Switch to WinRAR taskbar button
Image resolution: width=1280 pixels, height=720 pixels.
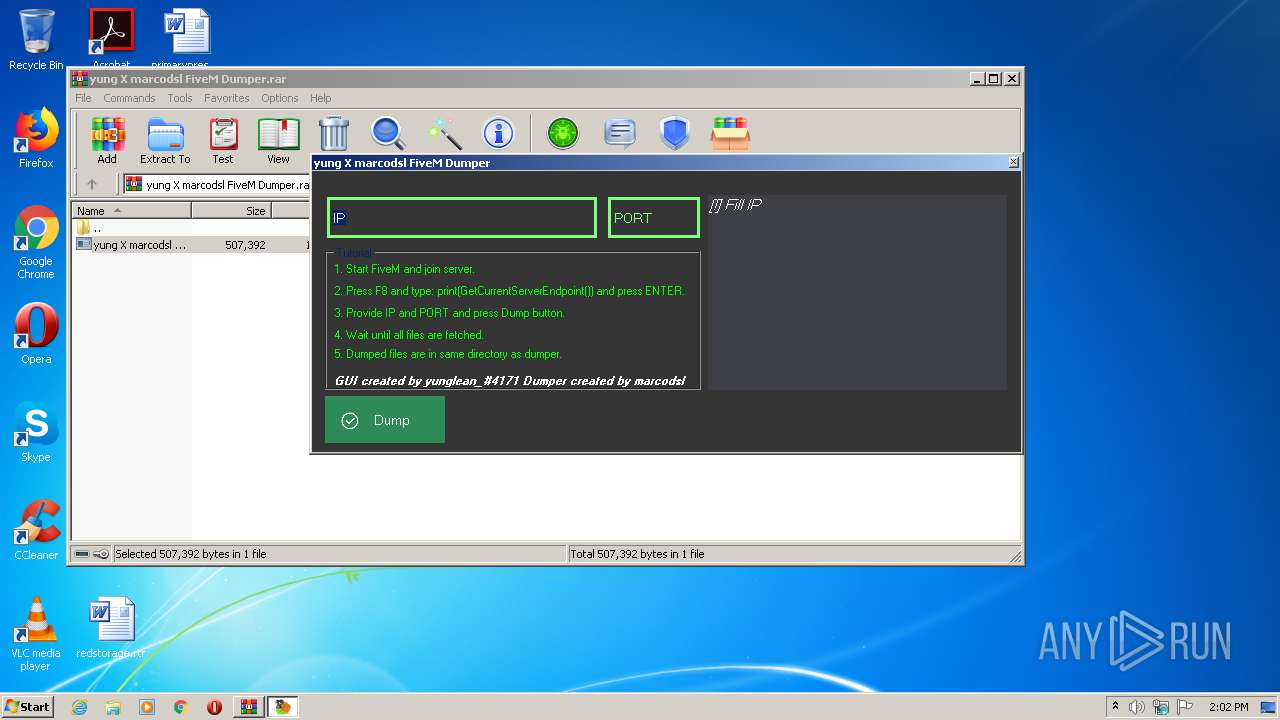[x=249, y=707]
